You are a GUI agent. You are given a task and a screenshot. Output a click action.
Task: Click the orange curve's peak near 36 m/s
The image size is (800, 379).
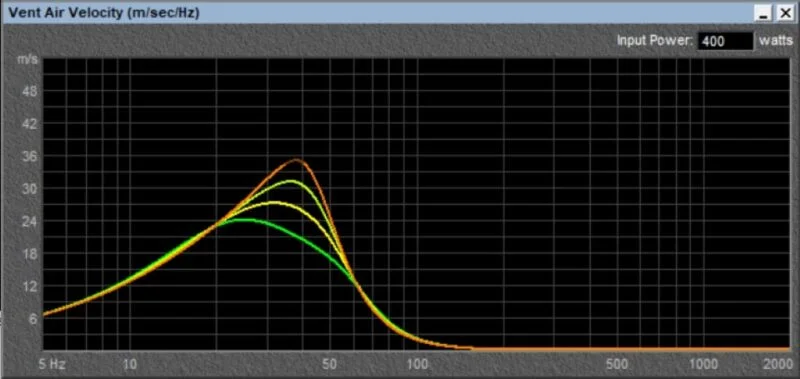[297, 160]
